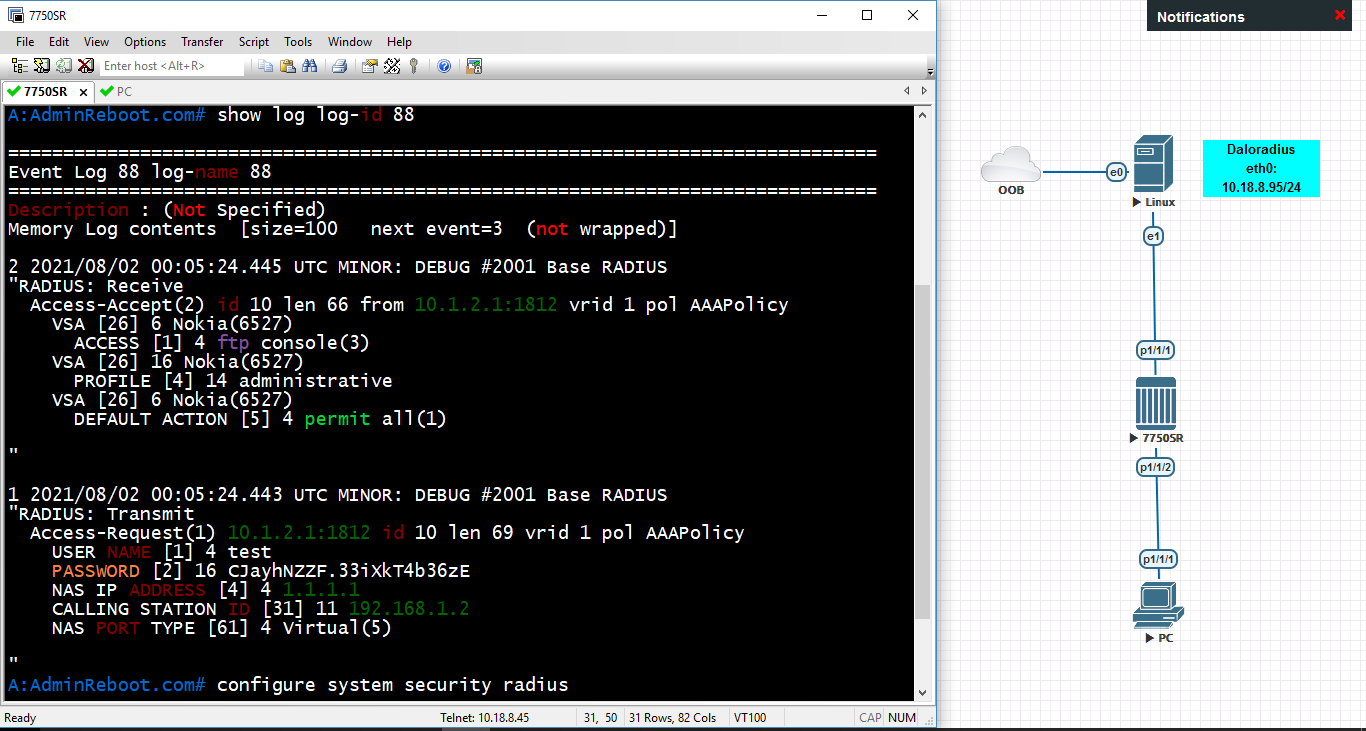The image size is (1366, 731).
Task: Open the Script menu
Action: pos(254,42)
